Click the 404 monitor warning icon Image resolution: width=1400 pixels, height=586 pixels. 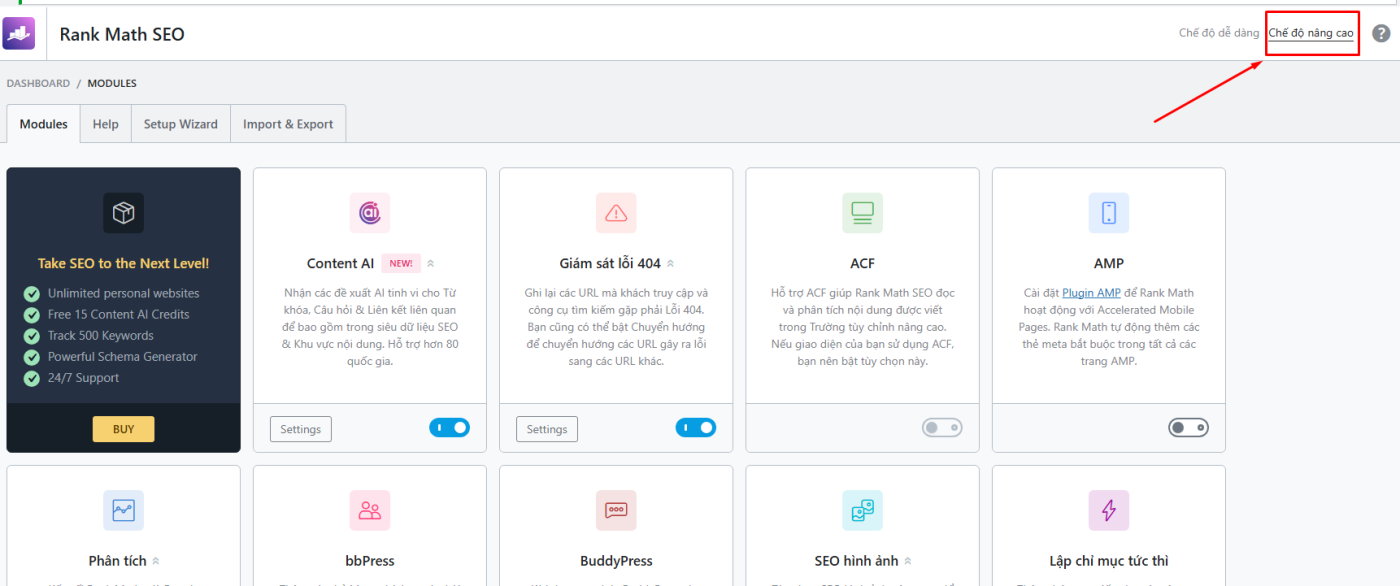(x=616, y=213)
